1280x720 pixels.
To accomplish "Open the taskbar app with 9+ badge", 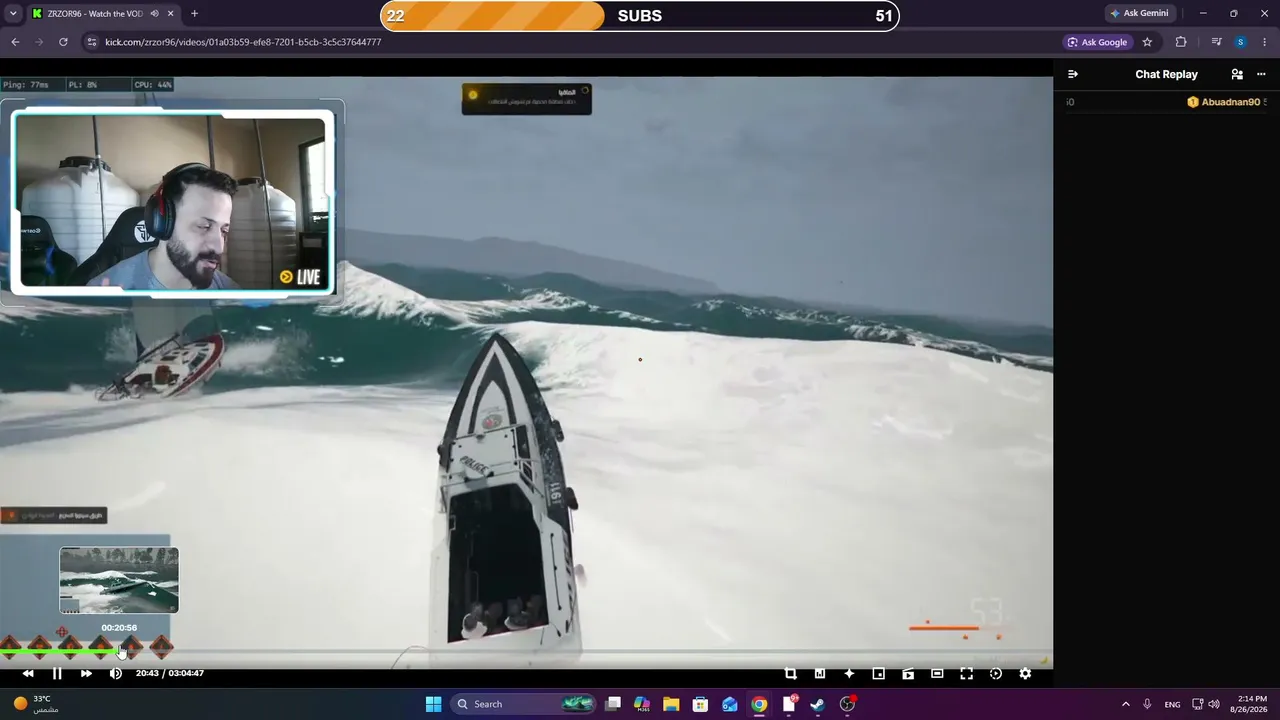I will click(x=789, y=704).
